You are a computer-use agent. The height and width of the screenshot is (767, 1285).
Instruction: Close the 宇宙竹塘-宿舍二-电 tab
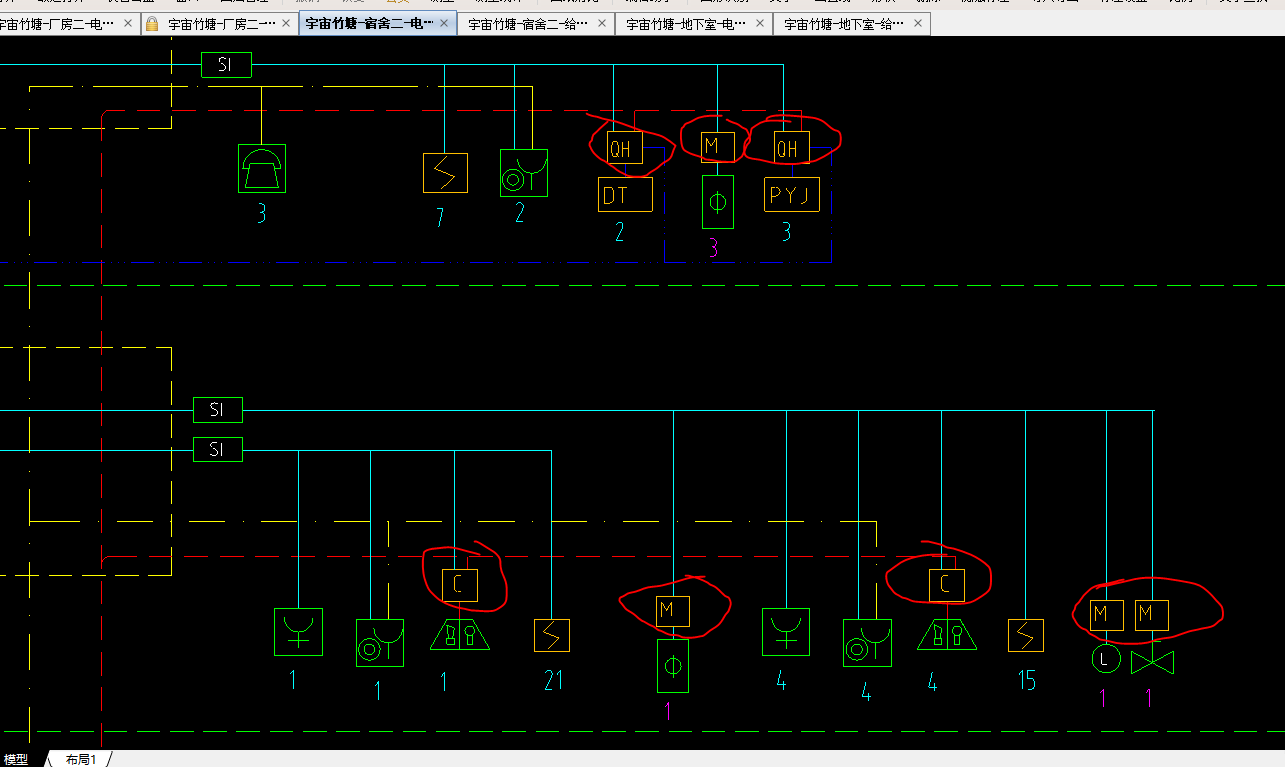[444, 23]
